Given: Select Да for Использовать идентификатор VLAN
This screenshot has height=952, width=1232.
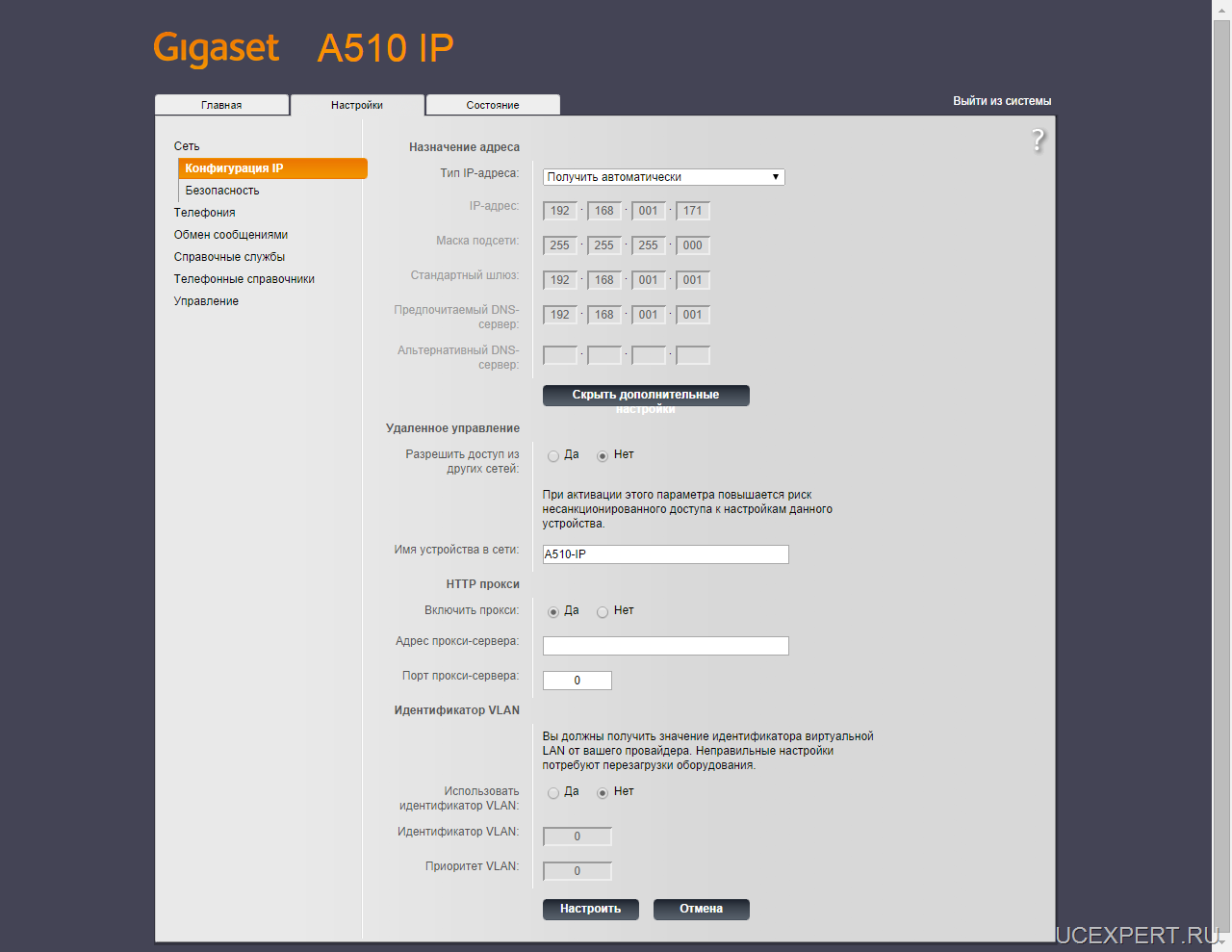Looking at the screenshot, I should tap(553, 793).
